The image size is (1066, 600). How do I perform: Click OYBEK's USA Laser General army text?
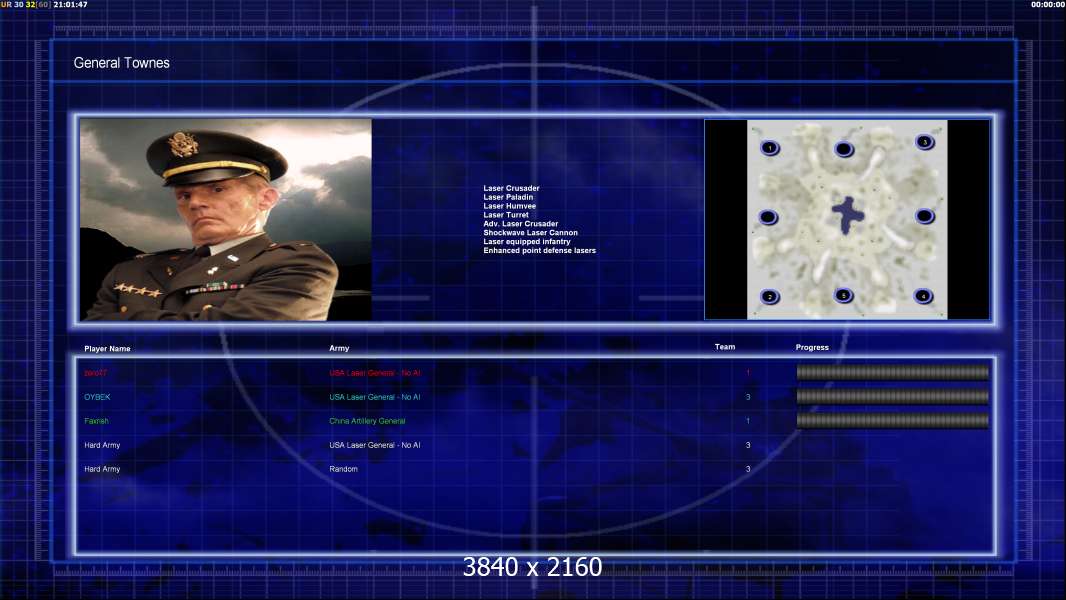[x=375, y=397]
